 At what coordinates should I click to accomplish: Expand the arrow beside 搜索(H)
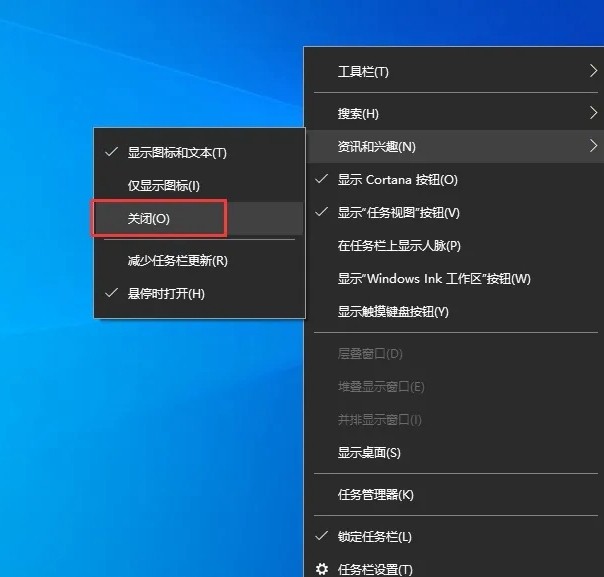[594, 113]
